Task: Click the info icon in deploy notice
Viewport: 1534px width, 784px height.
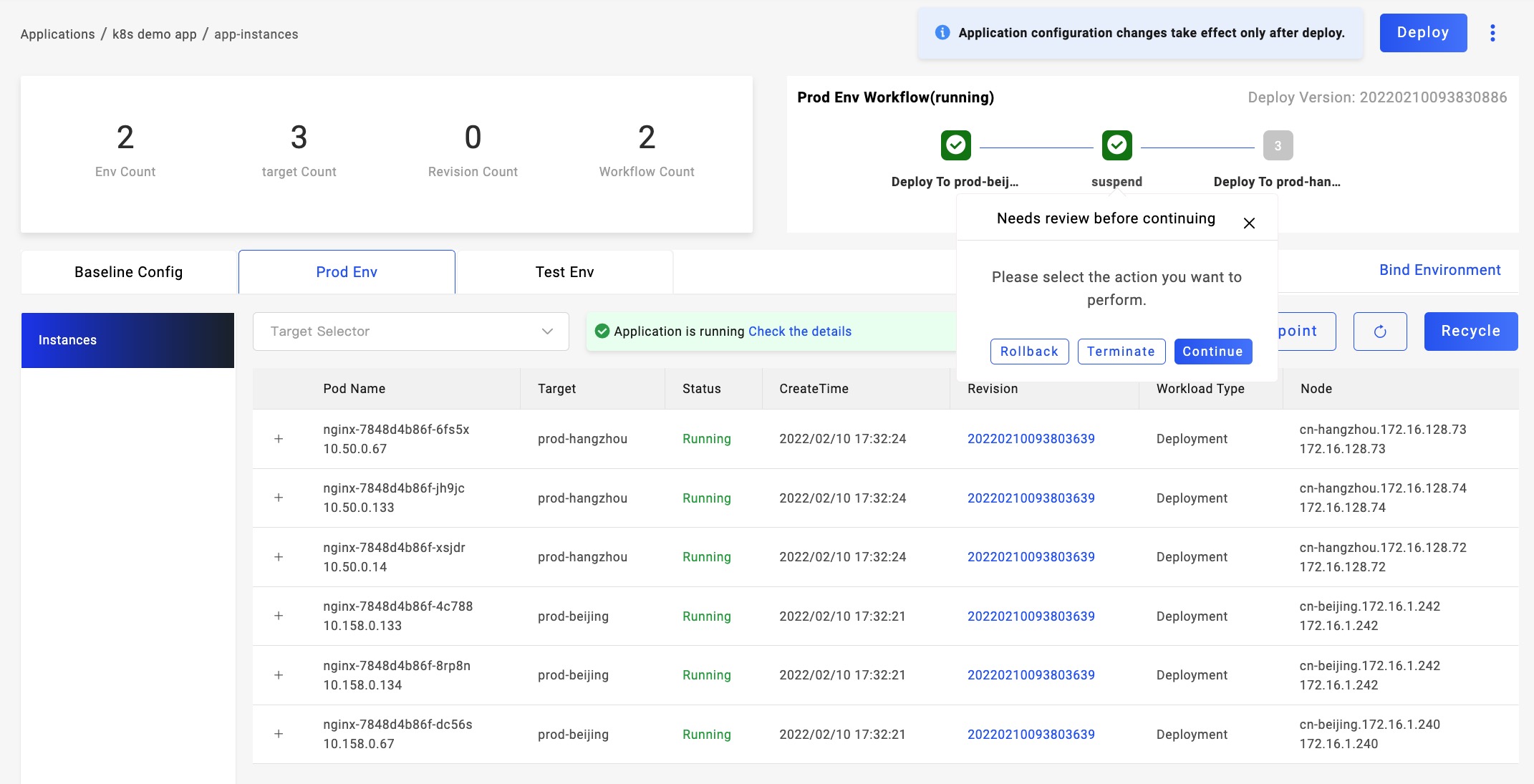Action: pos(942,33)
